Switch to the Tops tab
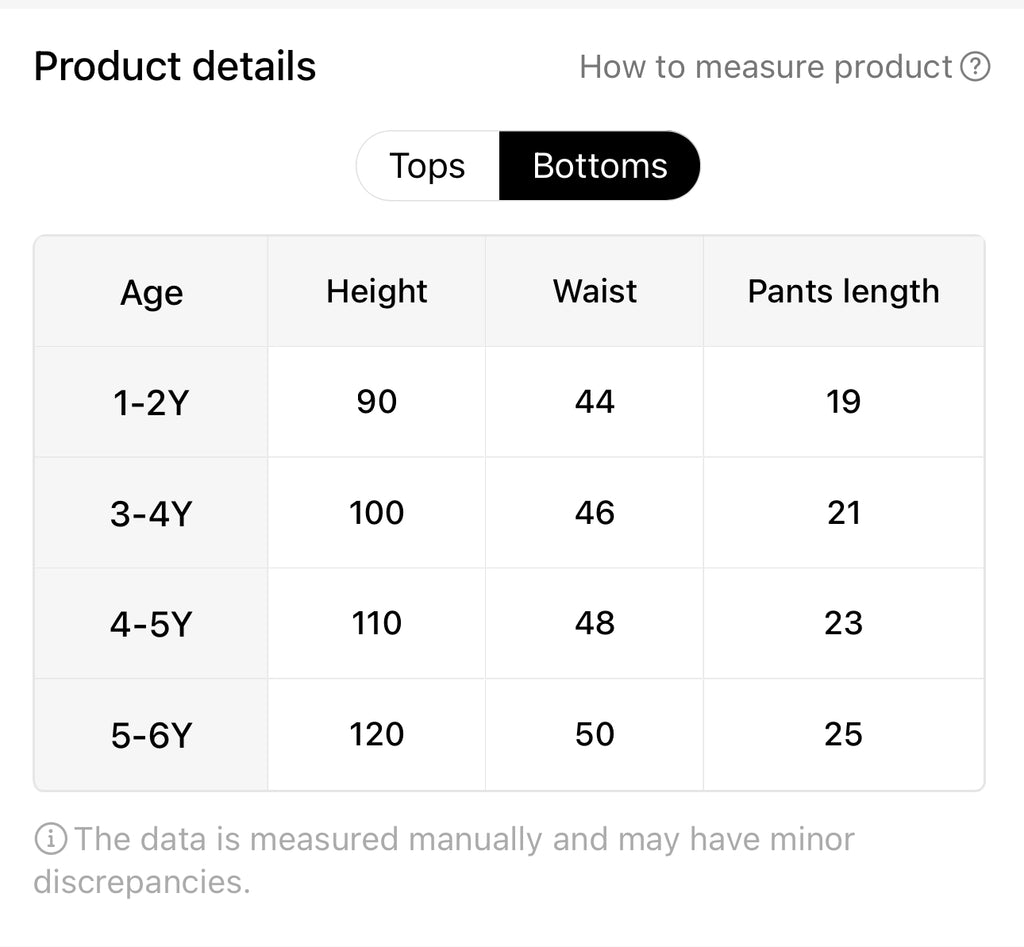The width and height of the screenshot is (1024, 947). pyautogui.click(x=427, y=166)
